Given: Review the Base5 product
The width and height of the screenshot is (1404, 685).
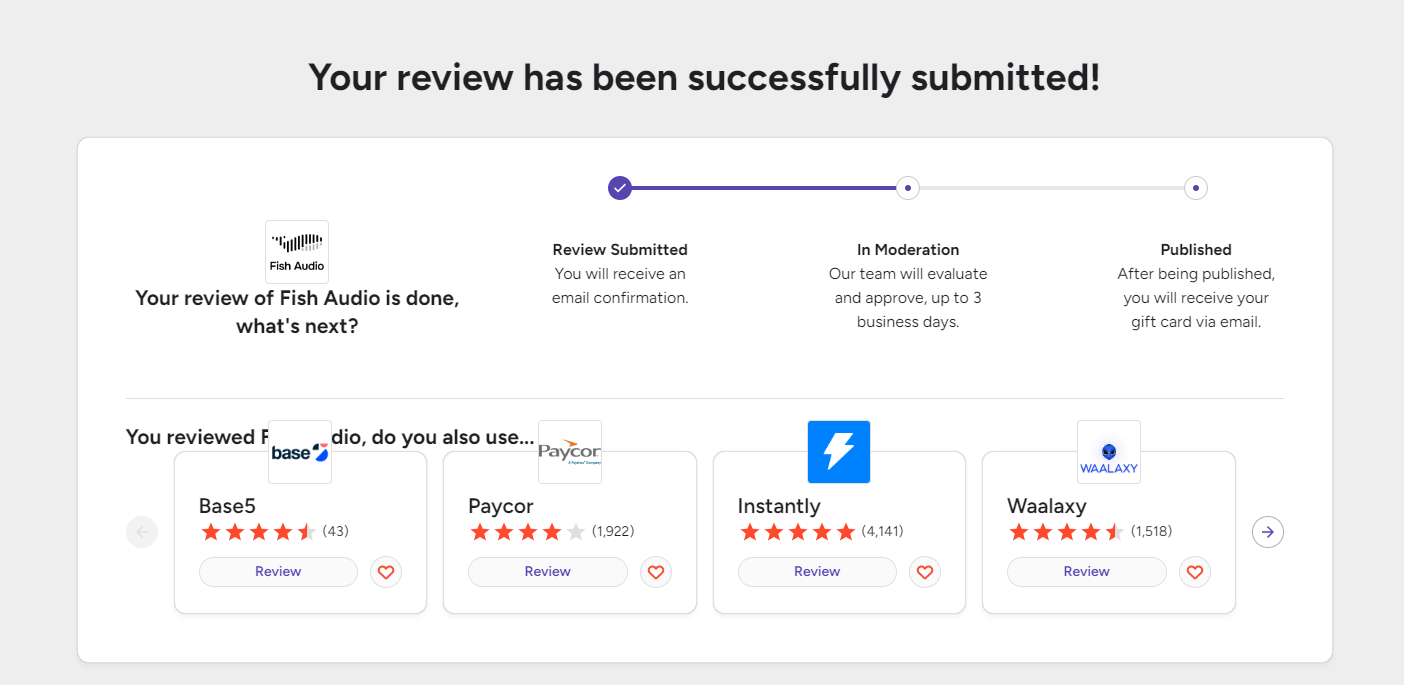Looking at the screenshot, I should pos(278,572).
